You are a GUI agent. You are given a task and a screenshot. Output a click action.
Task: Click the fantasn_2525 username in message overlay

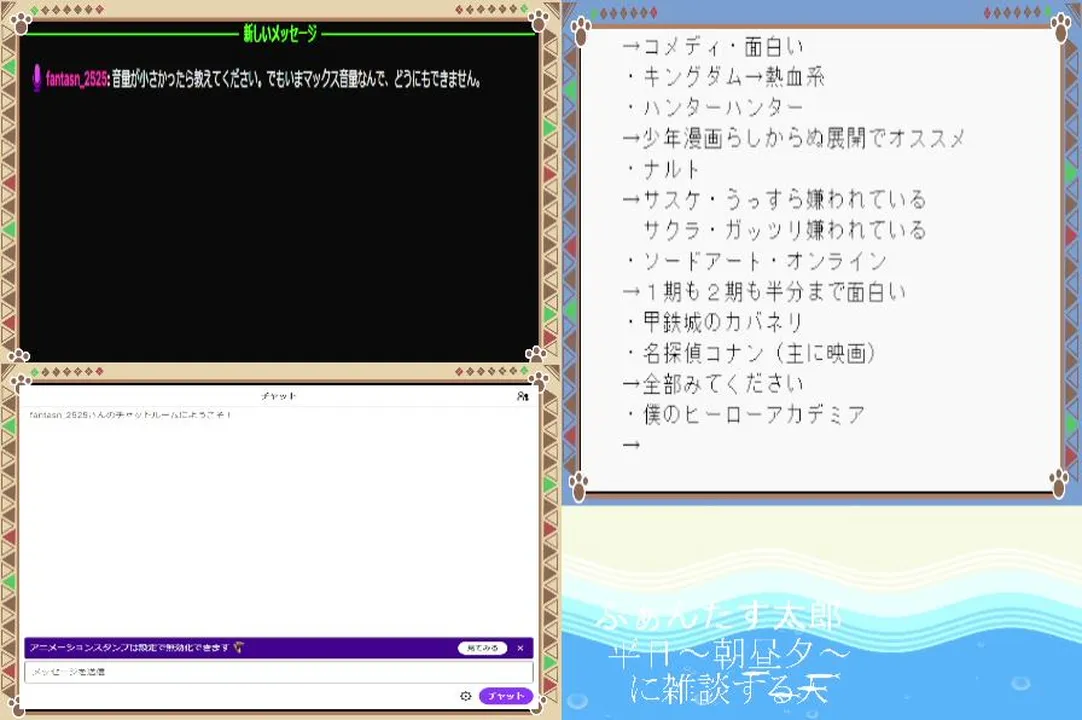tap(76, 79)
